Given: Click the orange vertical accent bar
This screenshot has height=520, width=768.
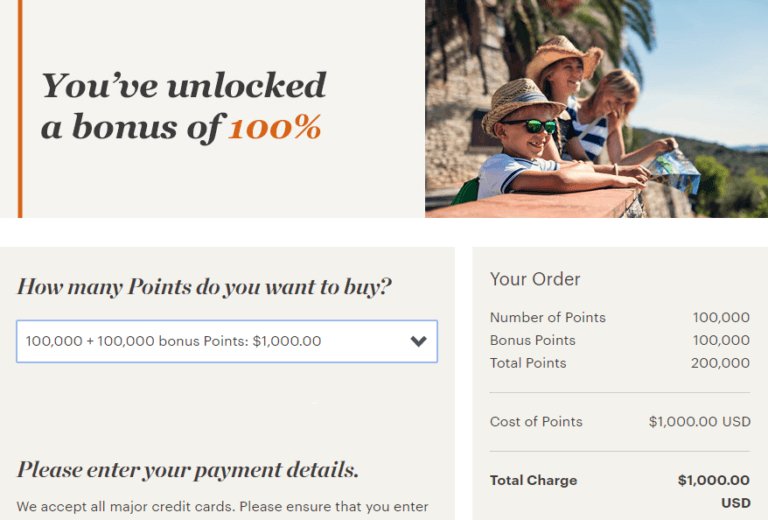Looking at the screenshot, I should coord(19,108).
